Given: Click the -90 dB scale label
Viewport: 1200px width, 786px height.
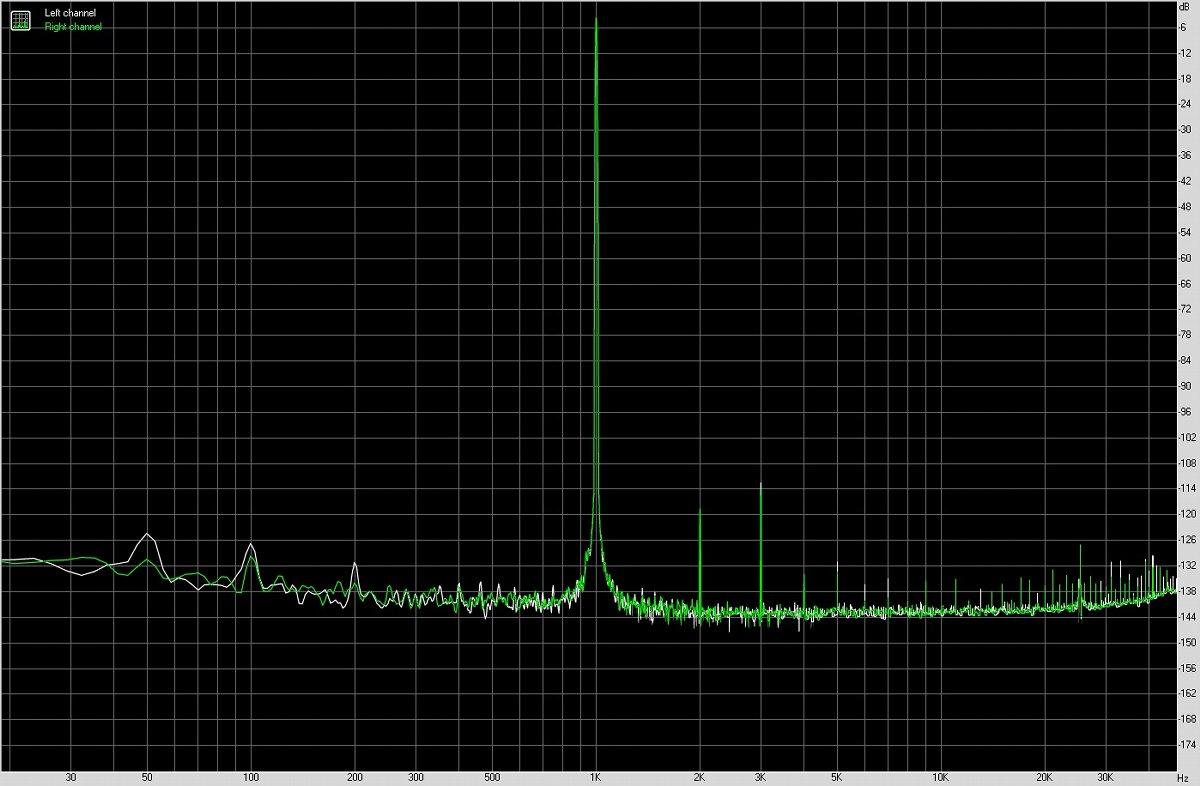Looking at the screenshot, I should click(x=1186, y=386).
